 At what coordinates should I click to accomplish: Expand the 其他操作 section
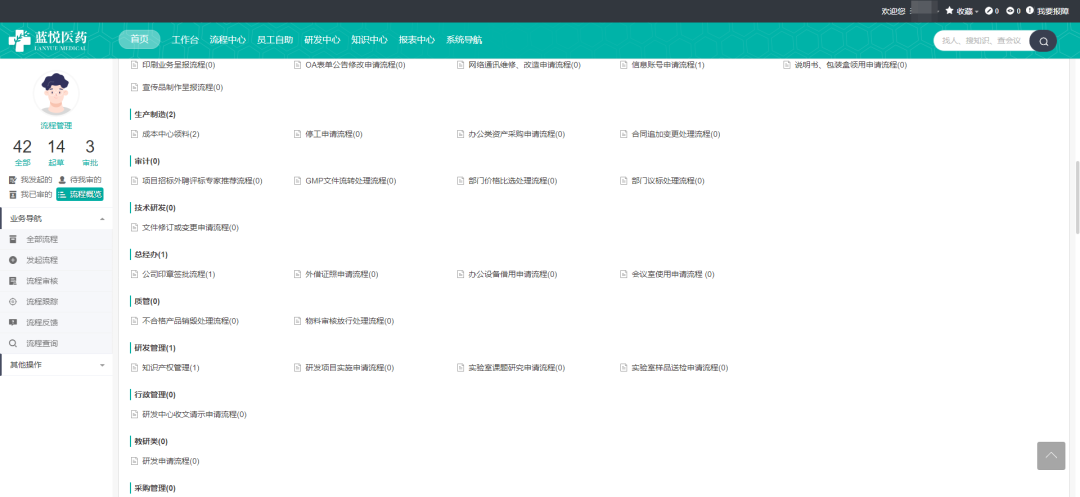coord(102,365)
